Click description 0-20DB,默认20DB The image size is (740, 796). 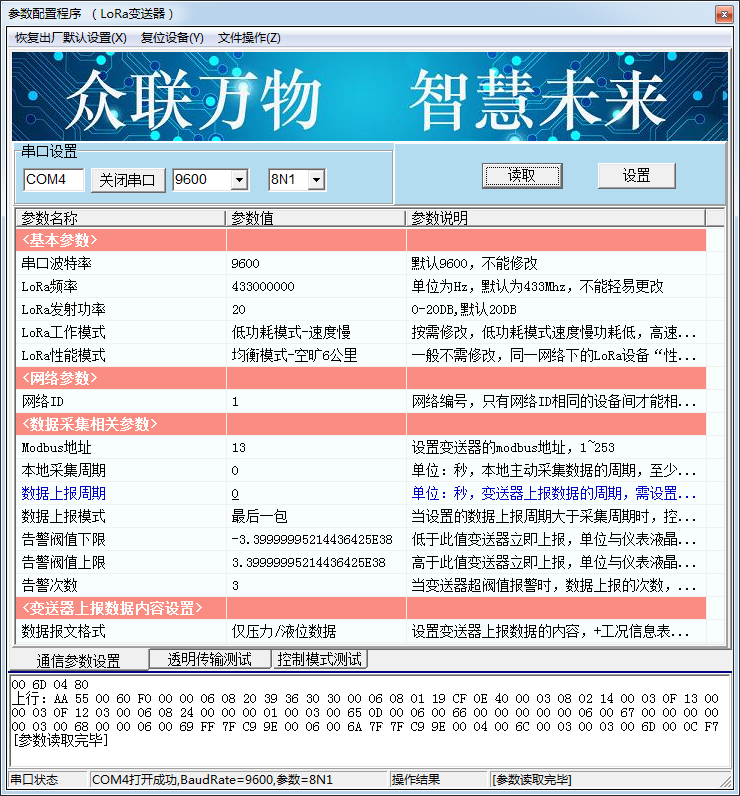coord(464,310)
